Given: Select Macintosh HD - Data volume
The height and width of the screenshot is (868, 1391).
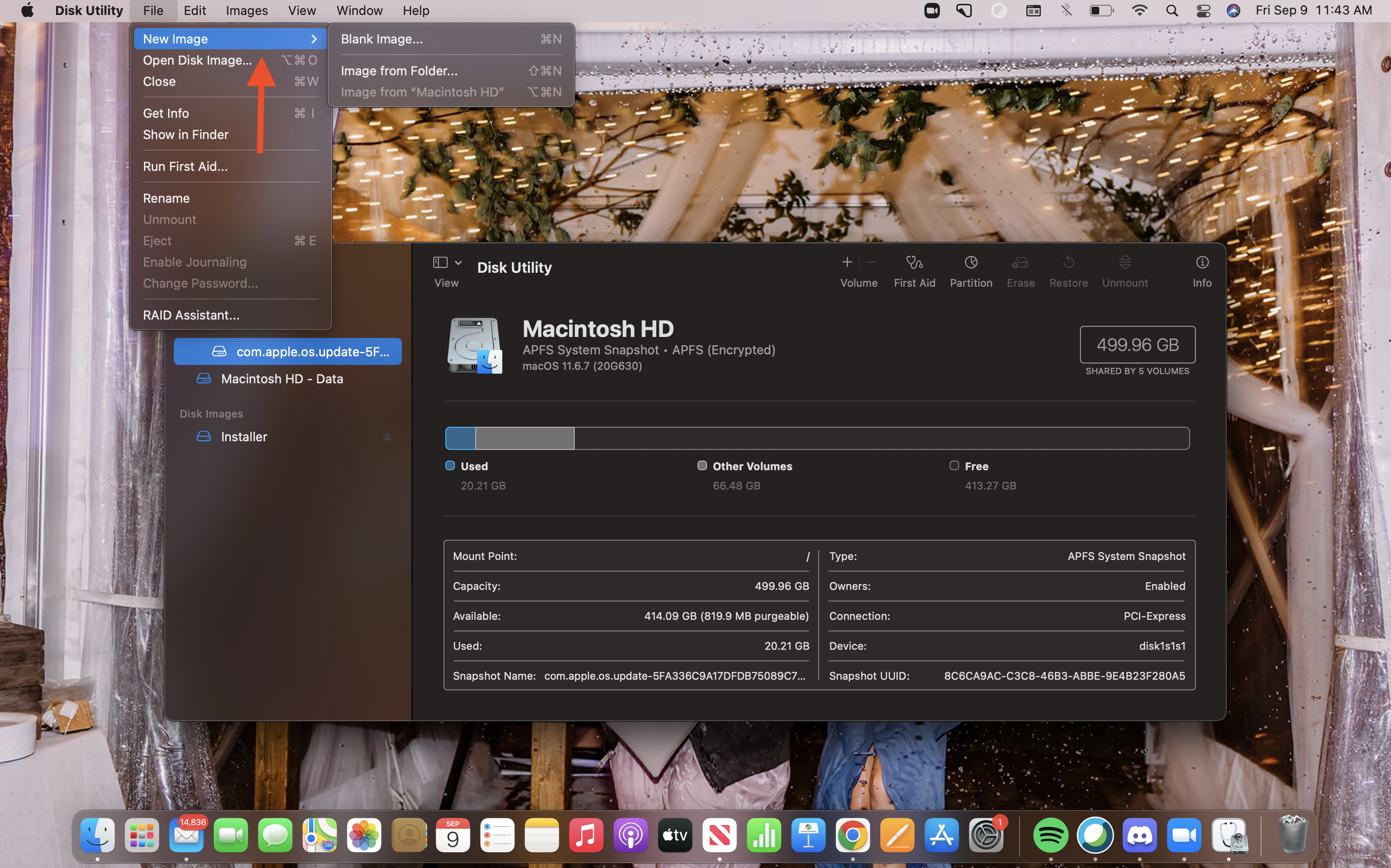Looking at the screenshot, I should point(287,379).
